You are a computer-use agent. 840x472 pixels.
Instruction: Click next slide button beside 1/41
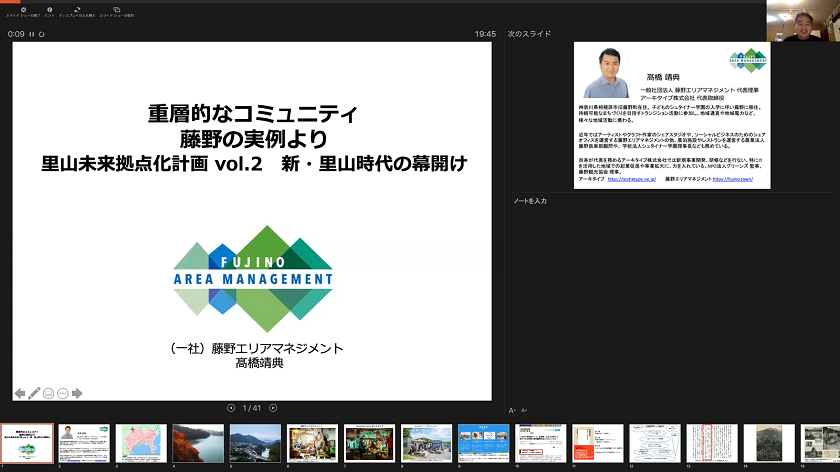(273, 408)
